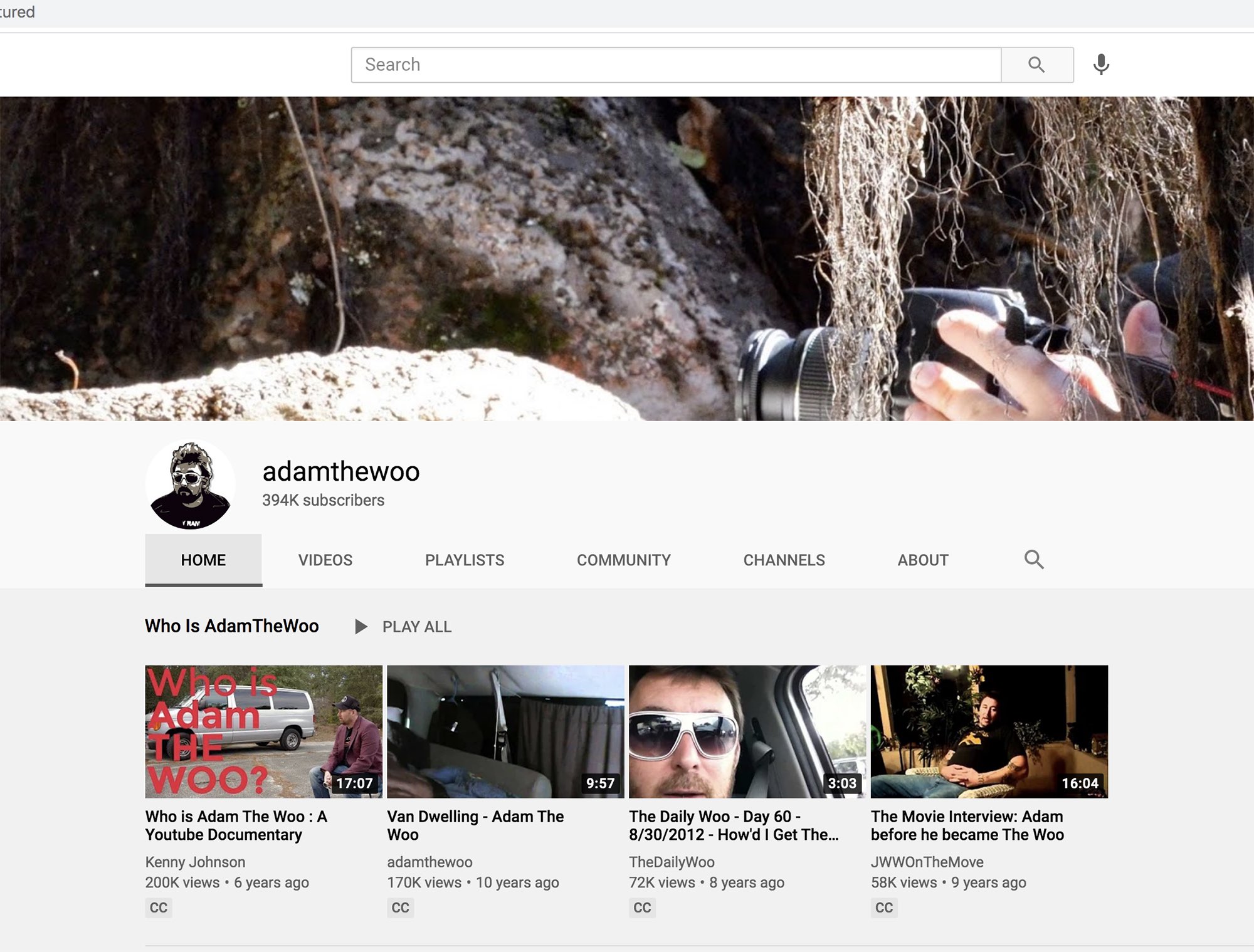
Task: Click '200K views • 6 years ago' text
Action: pos(227,882)
